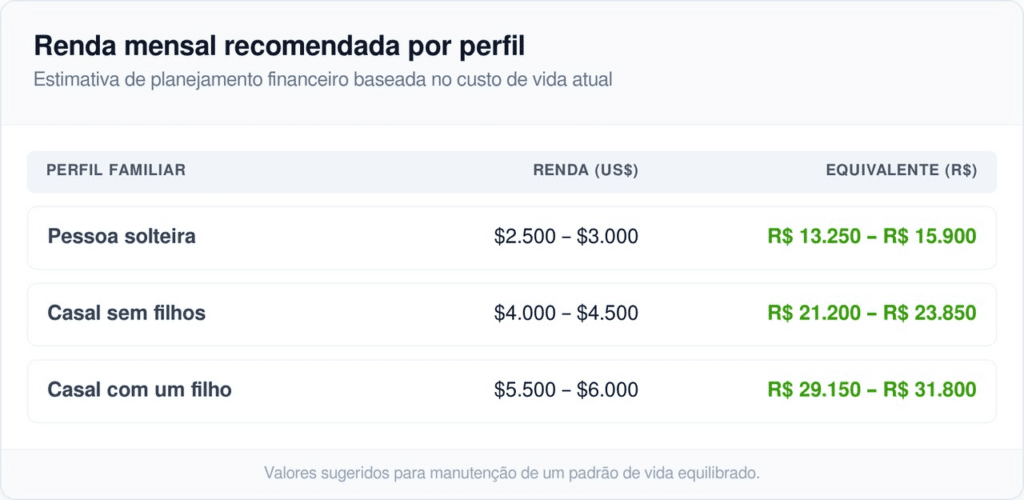
Task: Click the $5.500 income value
Action: [525, 389]
